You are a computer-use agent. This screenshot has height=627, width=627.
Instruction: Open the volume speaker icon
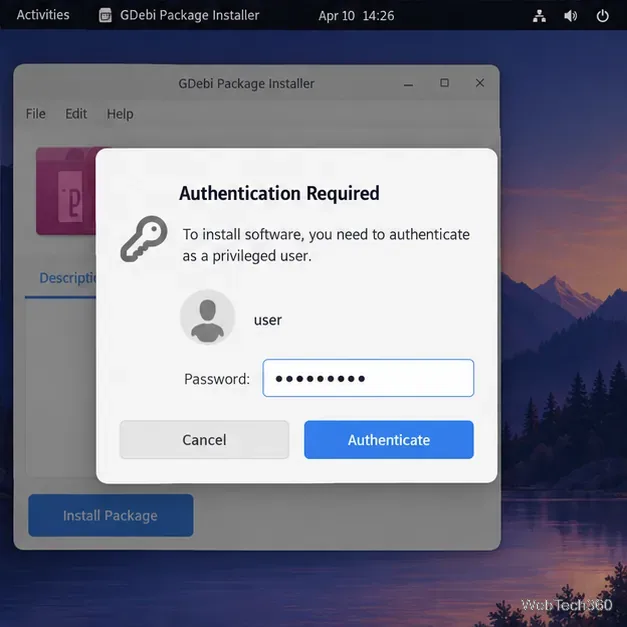click(571, 16)
